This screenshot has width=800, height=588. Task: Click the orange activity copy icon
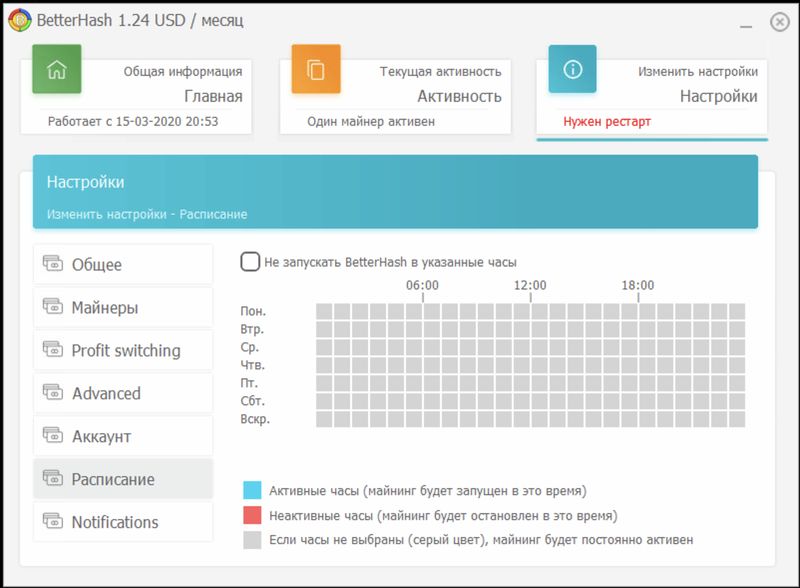(316, 70)
